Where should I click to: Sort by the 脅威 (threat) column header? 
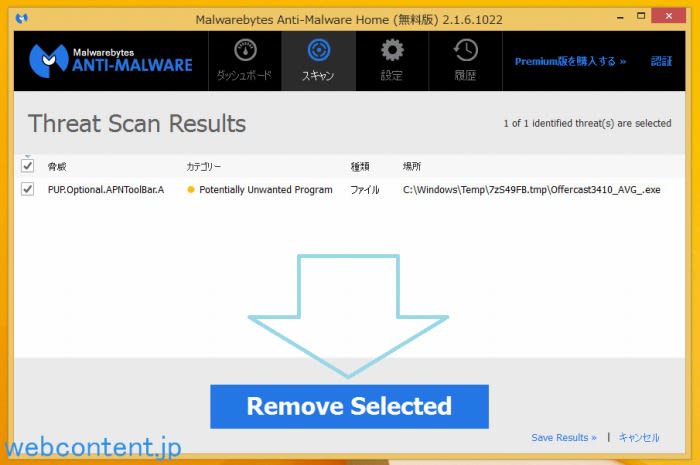(x=57, y=166)
